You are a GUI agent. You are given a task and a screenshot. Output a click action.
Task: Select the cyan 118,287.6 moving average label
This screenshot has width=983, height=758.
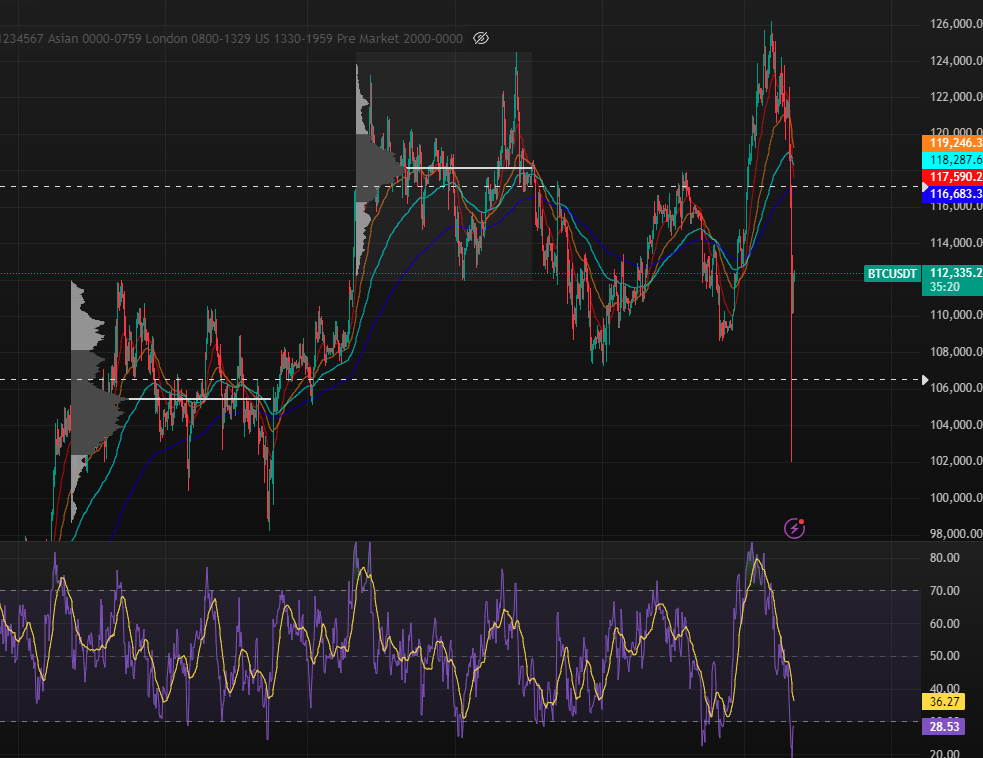coord(953,160)
